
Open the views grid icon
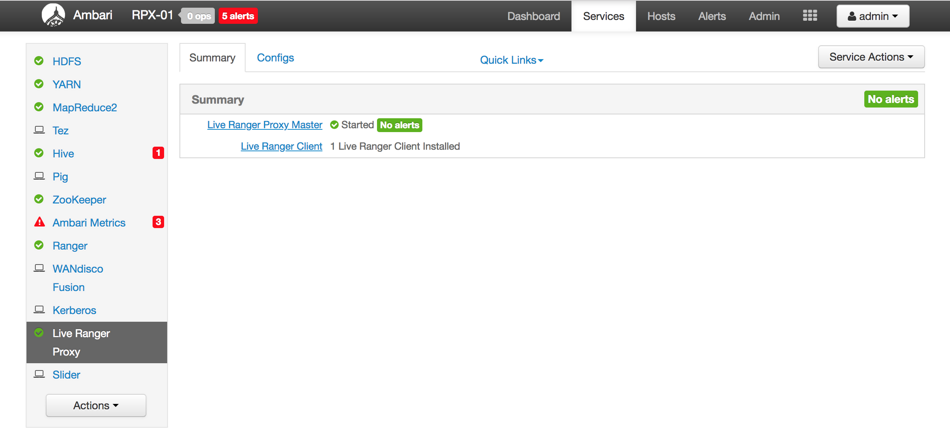click(x=809, y=16)
